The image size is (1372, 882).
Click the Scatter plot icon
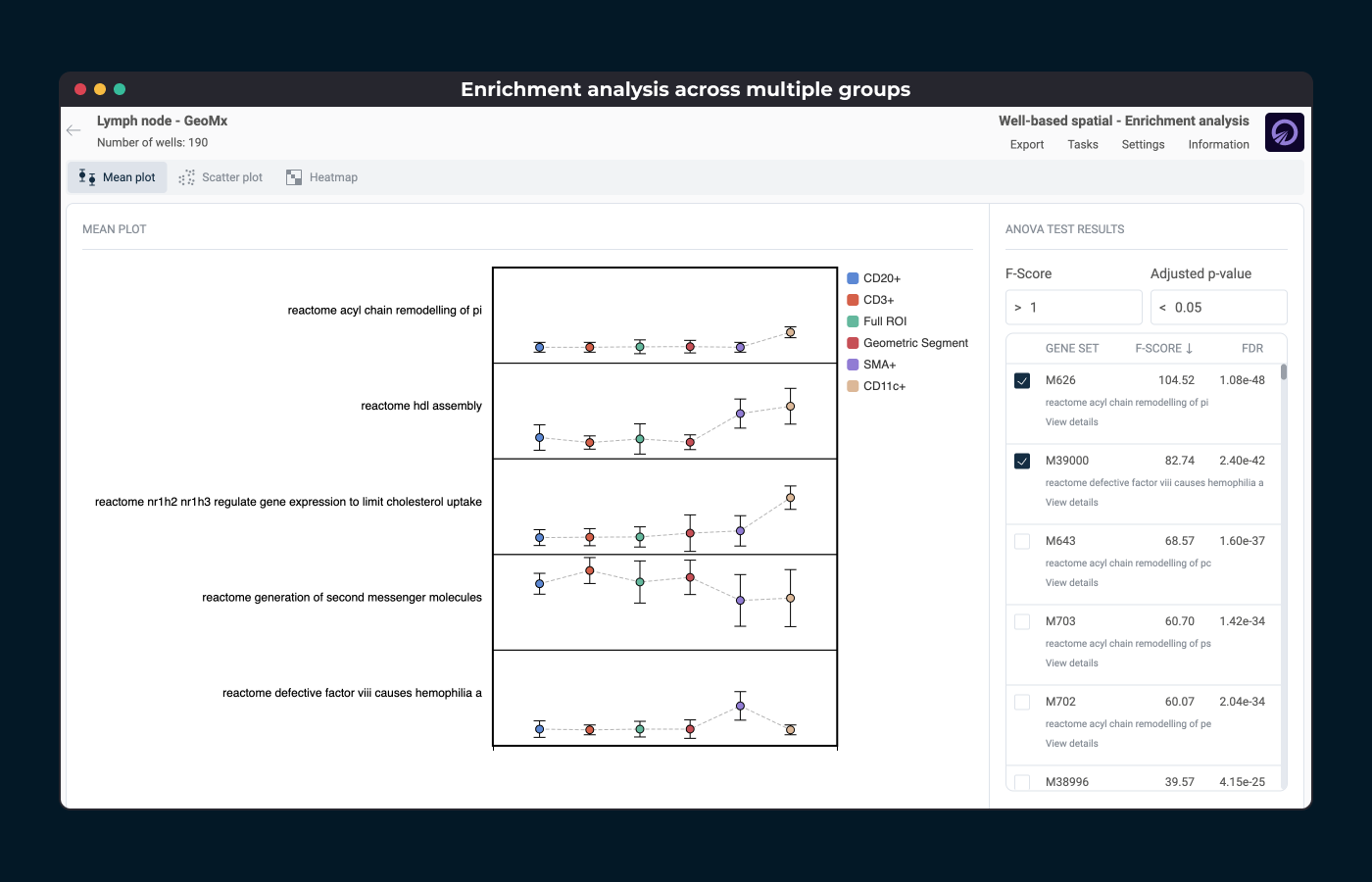point(187,177)
